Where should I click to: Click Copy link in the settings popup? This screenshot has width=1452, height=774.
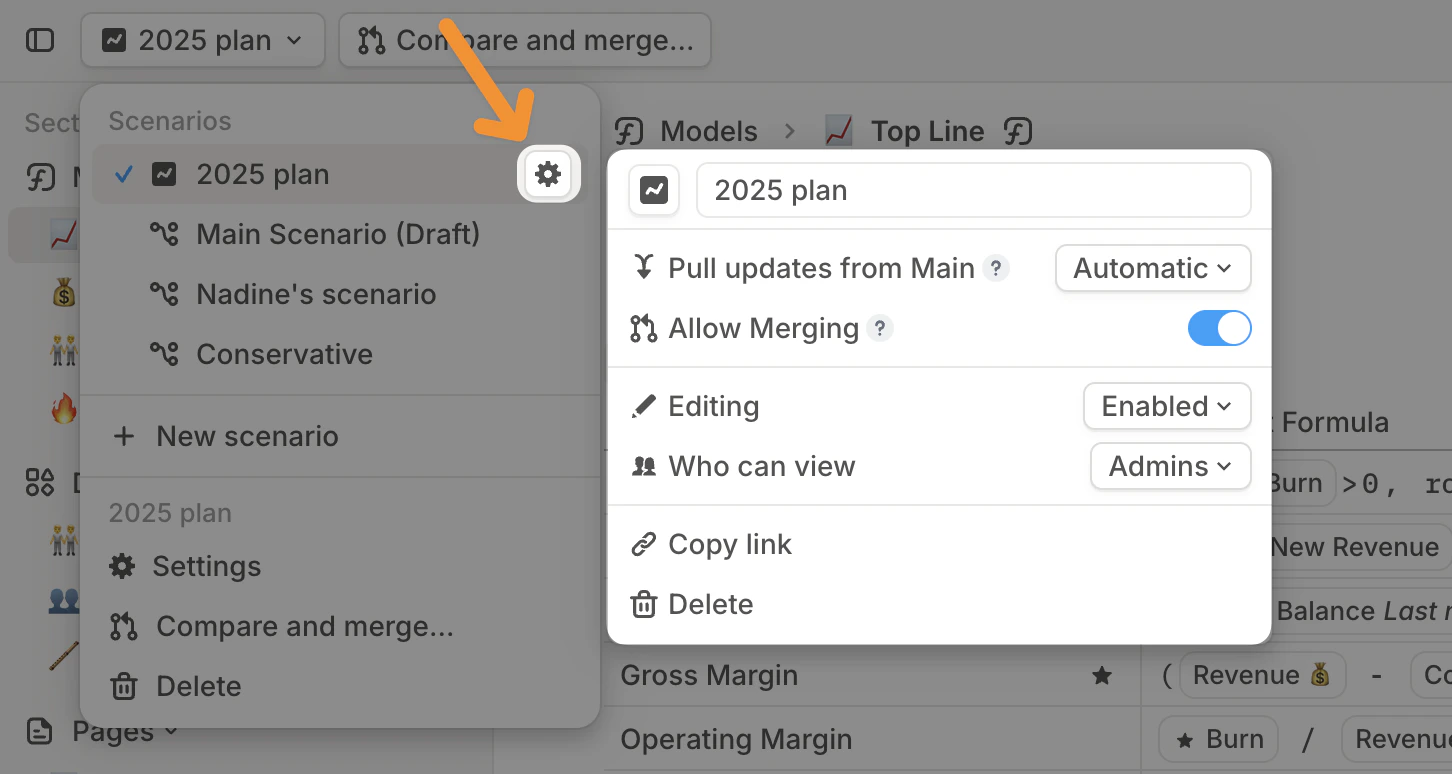730,544
